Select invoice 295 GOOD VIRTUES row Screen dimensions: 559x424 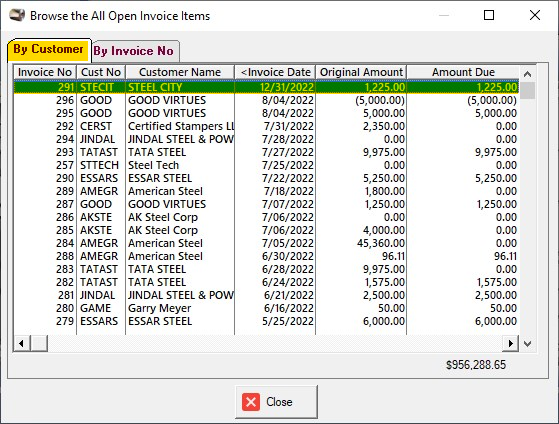coord(266,113)
